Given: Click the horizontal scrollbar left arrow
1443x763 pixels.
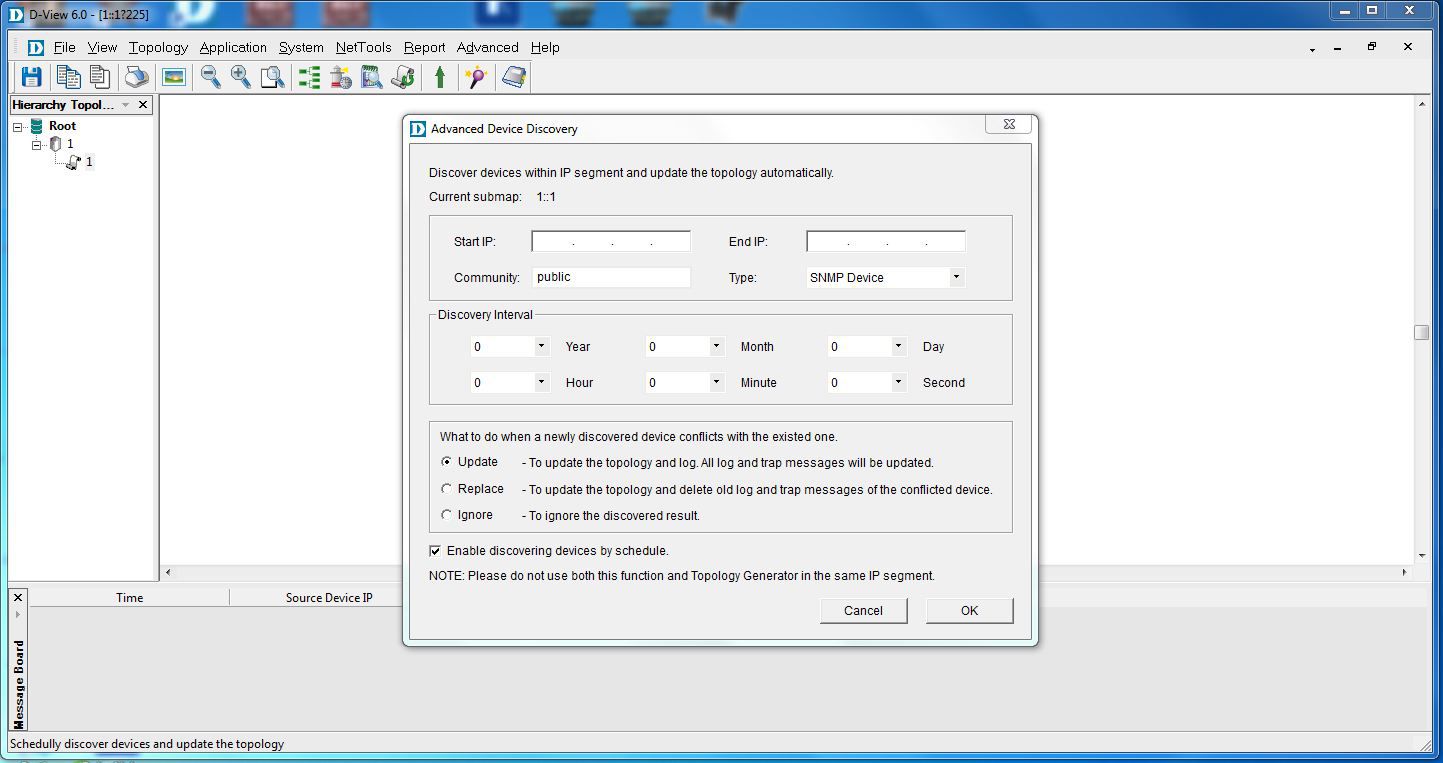Looking at the screenshot, I should (168, 572).
